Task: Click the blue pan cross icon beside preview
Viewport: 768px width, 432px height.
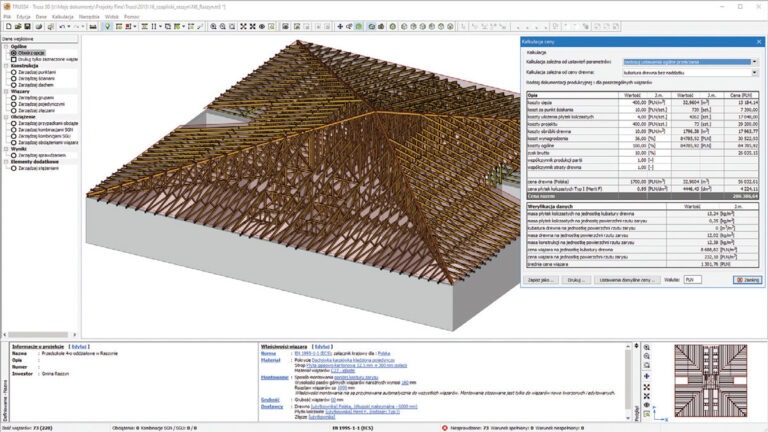Action: (x=647, y=376)
